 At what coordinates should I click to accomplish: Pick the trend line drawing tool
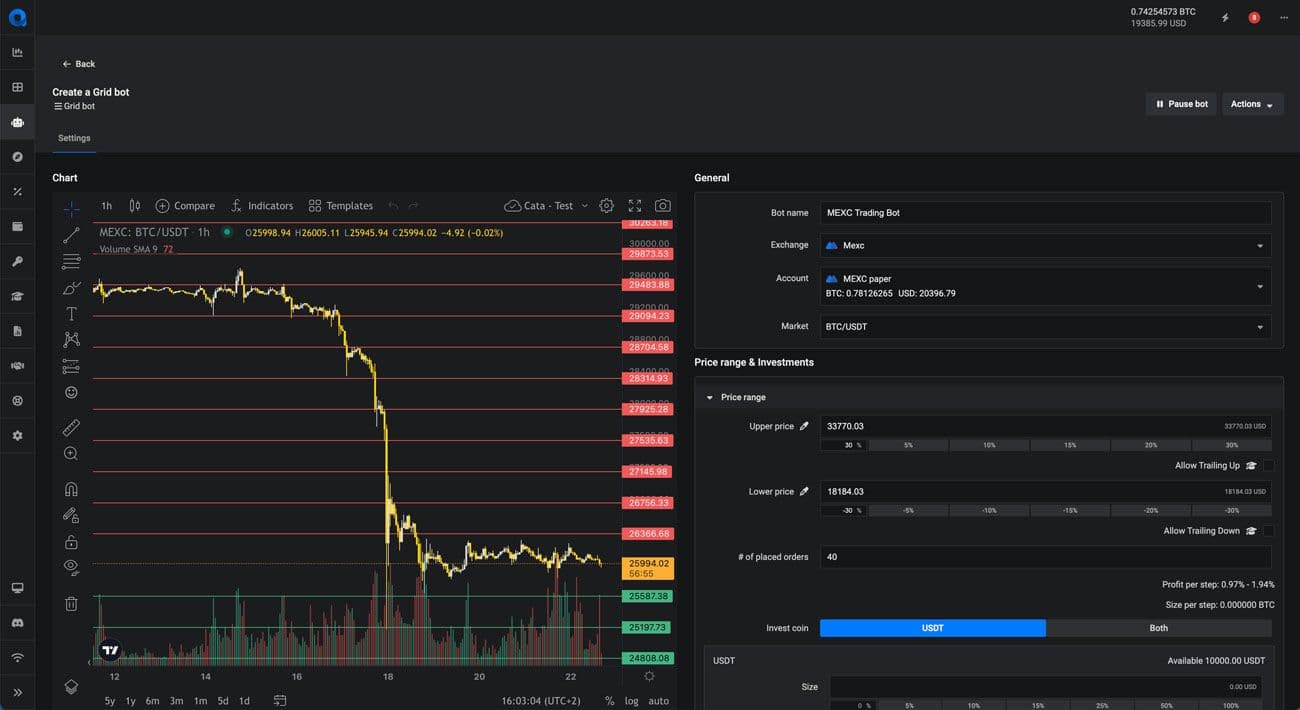71,235
